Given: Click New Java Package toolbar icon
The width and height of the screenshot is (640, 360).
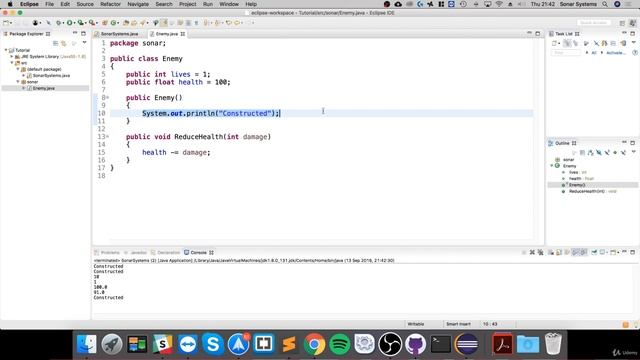Looking at the screenshot, I should point(105,23).
